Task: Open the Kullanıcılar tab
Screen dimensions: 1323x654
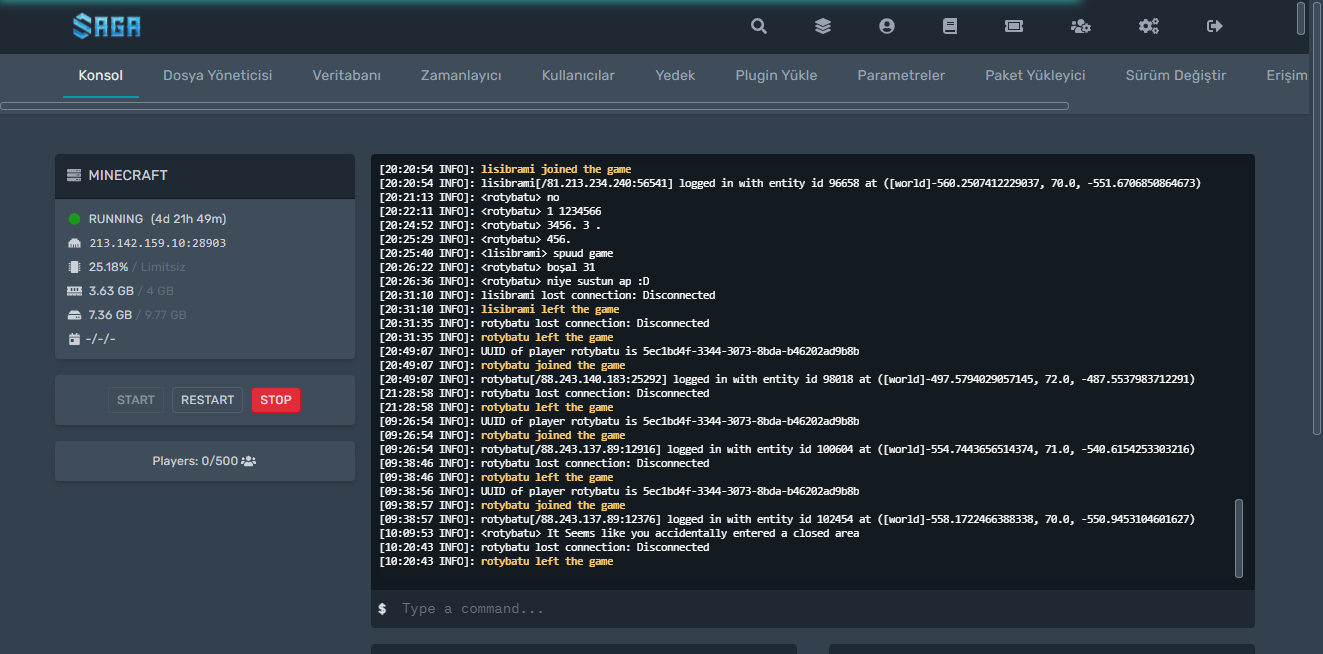Action: point(578,76)
